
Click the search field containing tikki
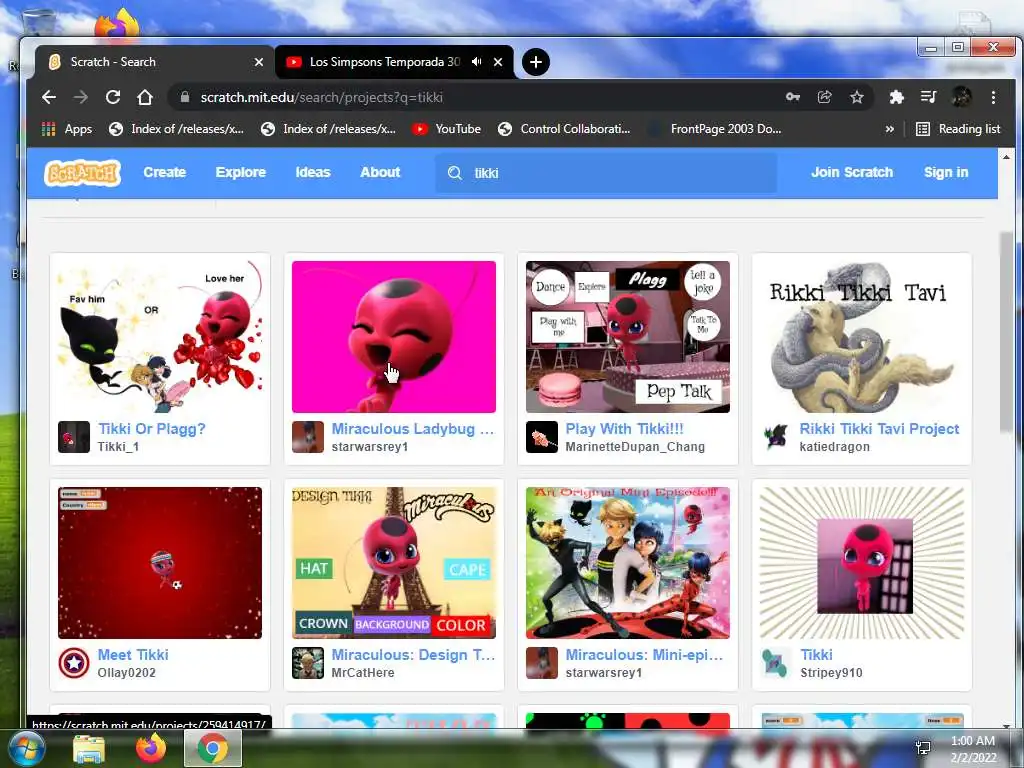(x=606, y=173)
